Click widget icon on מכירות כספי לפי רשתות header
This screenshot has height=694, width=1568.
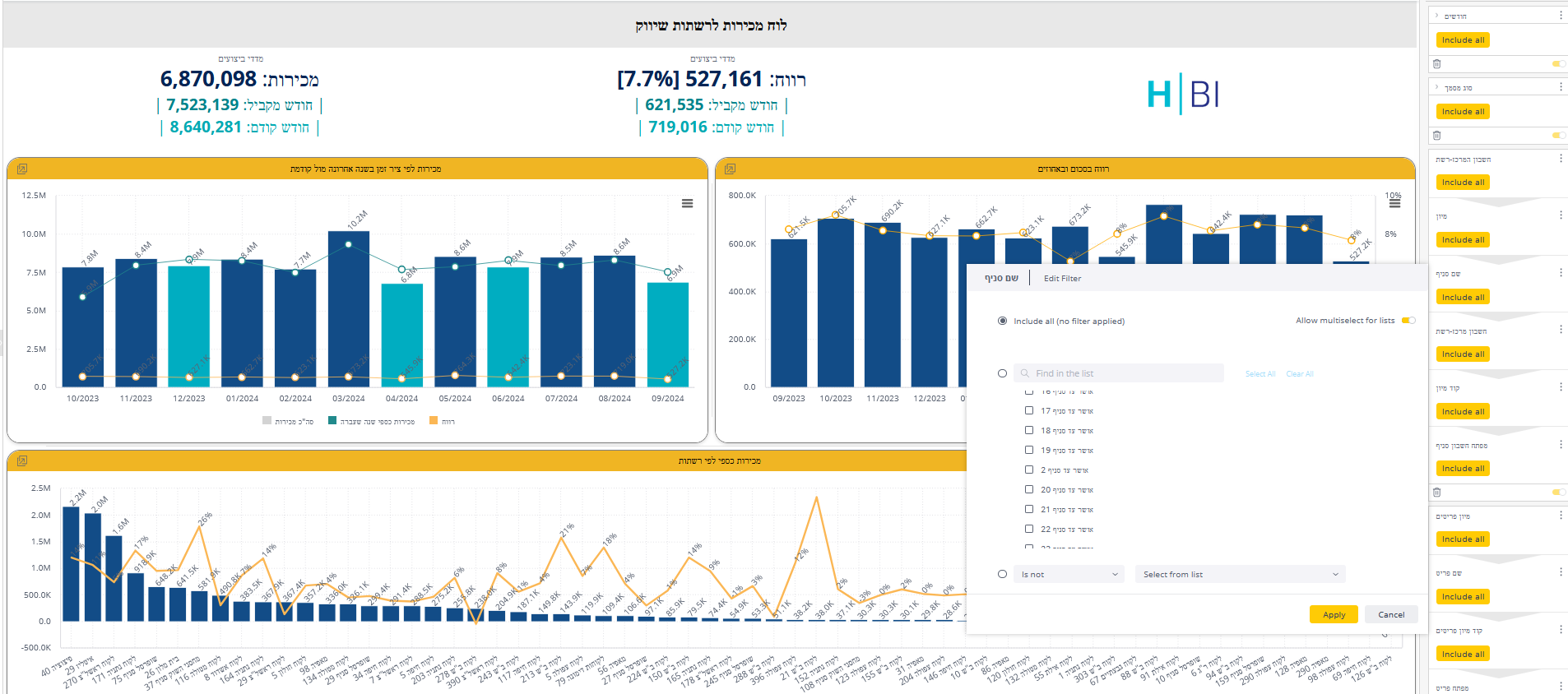22,460
